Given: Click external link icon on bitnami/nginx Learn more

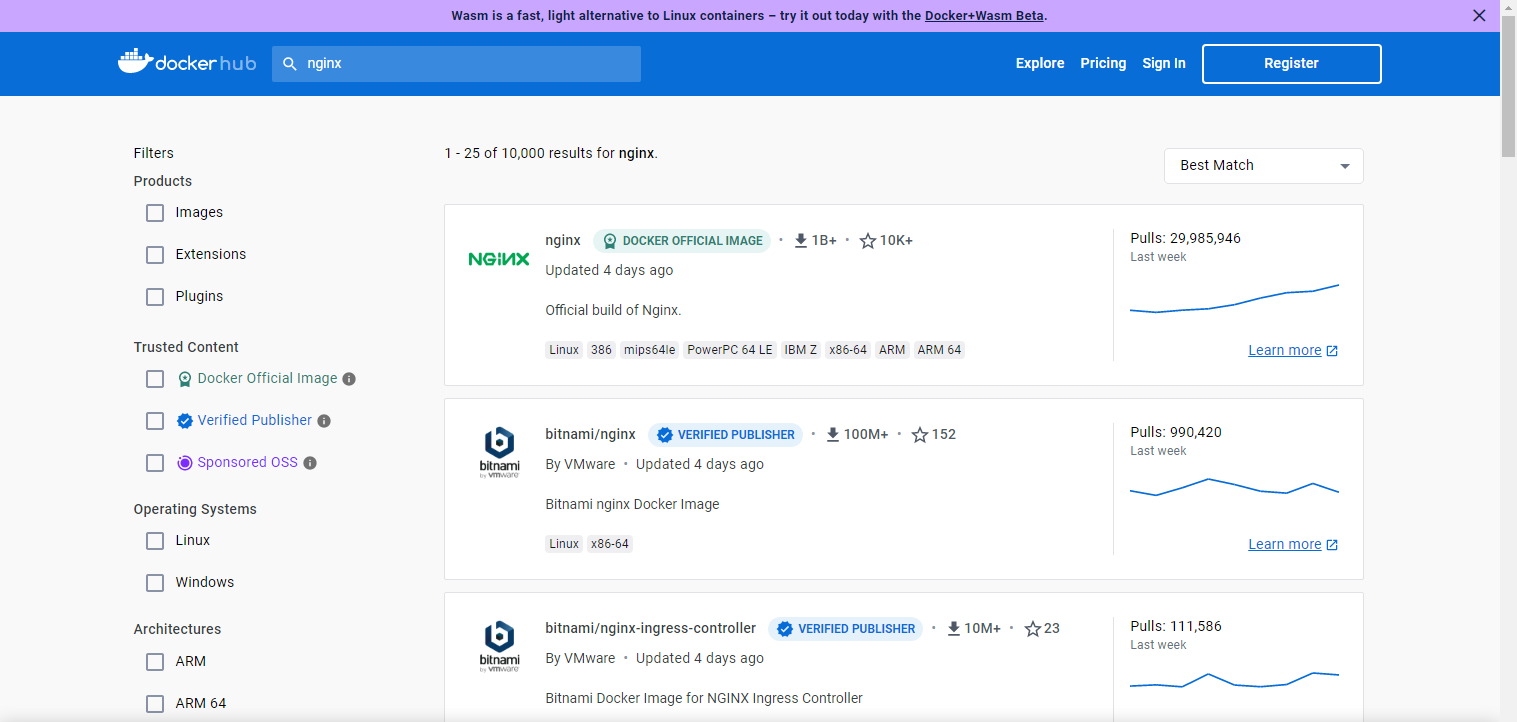Looking at the screenshot, I should tap(1332, 545).
